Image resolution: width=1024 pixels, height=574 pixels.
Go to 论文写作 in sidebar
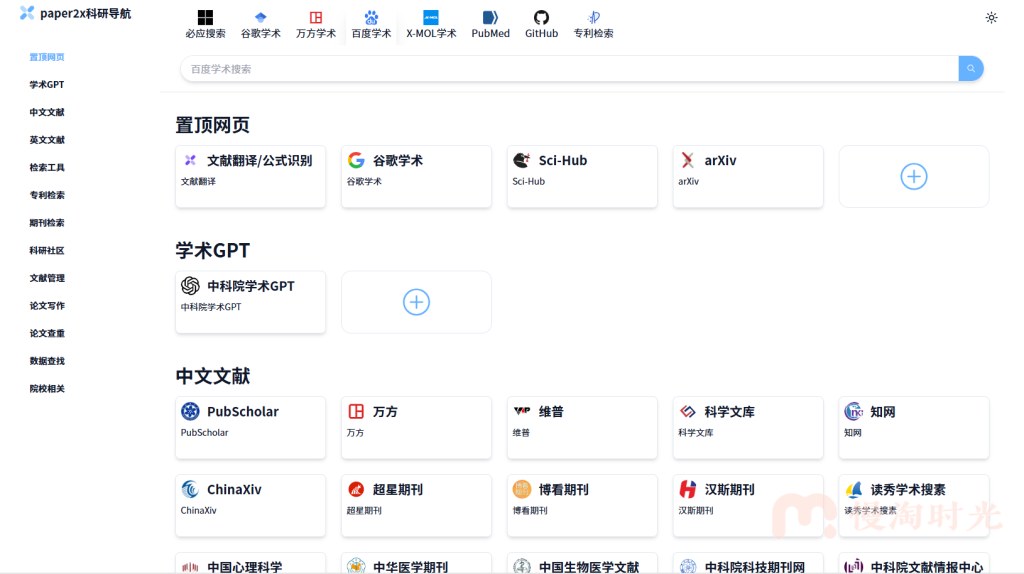coord(47,306)
